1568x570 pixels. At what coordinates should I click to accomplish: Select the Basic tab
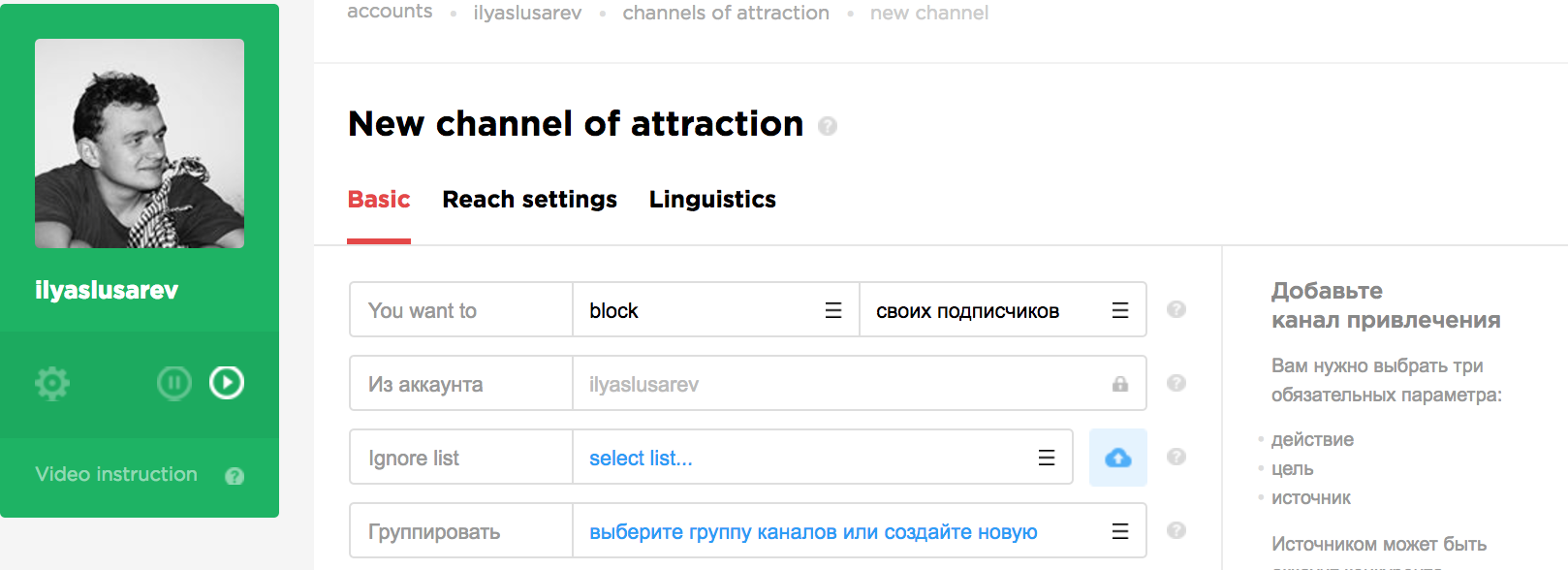(x=379, y=200)
